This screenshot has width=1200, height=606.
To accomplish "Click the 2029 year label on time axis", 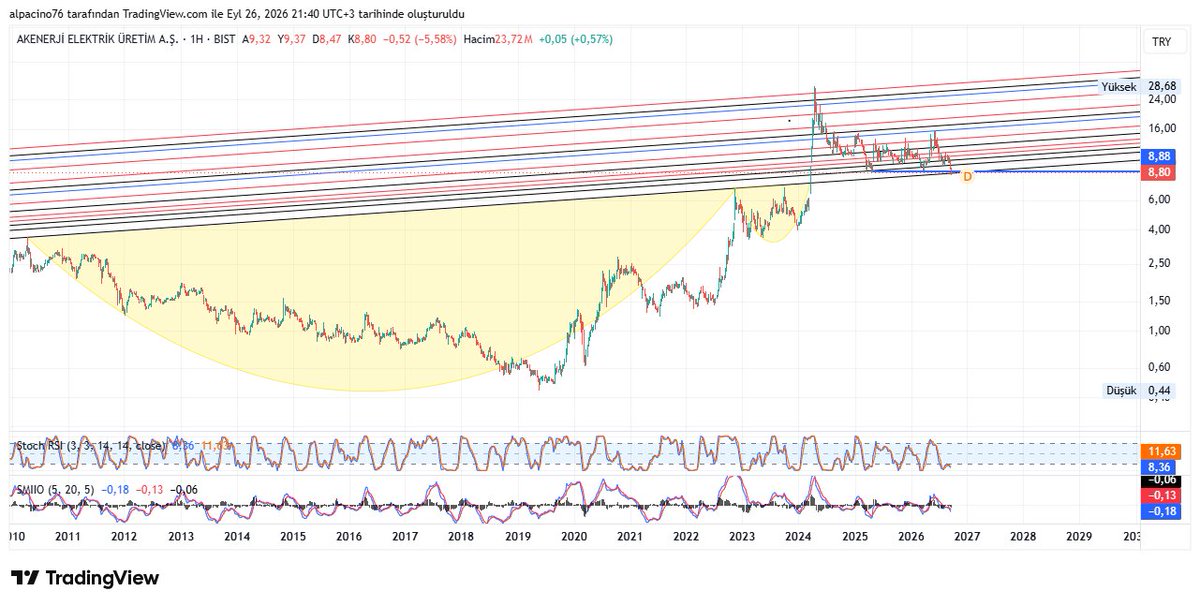I will (1080, 537).
